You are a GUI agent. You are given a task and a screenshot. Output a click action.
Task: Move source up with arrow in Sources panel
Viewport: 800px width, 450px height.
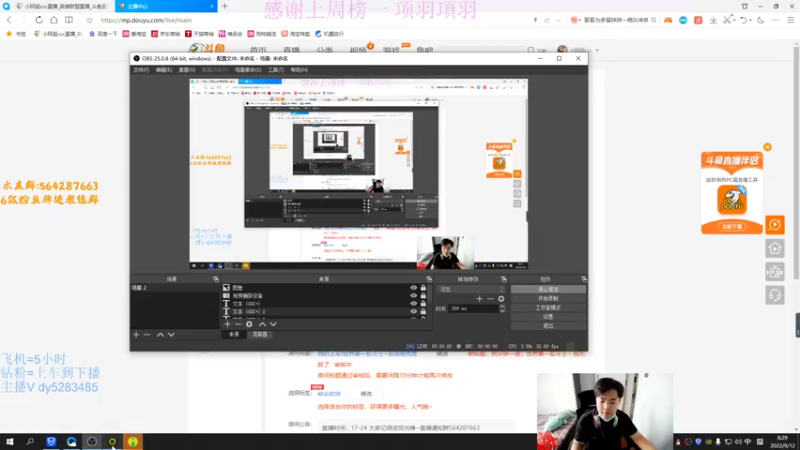click(262, 324)
